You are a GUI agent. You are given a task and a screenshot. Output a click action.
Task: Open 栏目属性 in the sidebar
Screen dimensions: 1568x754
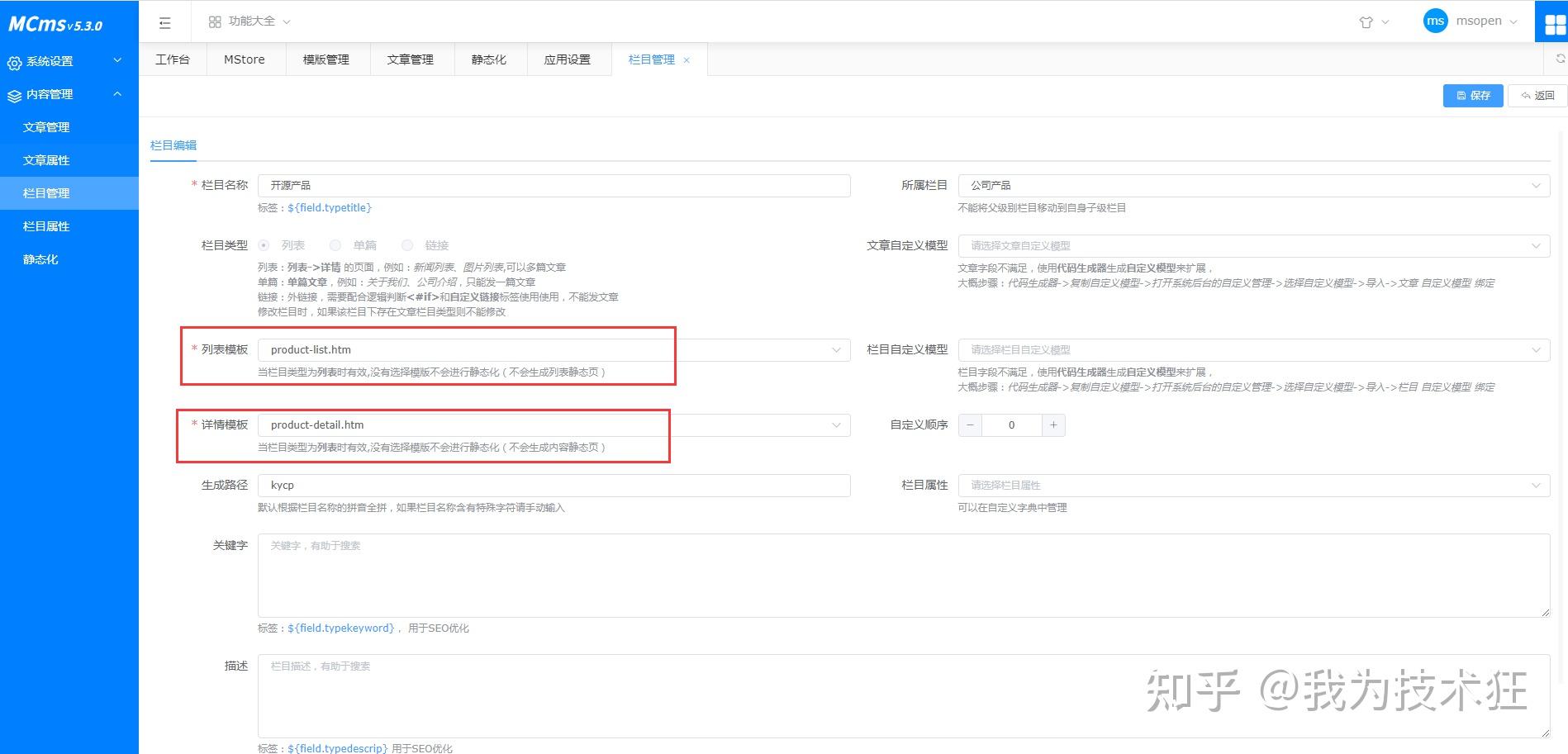pyautogui.click(x=69, y=226)
